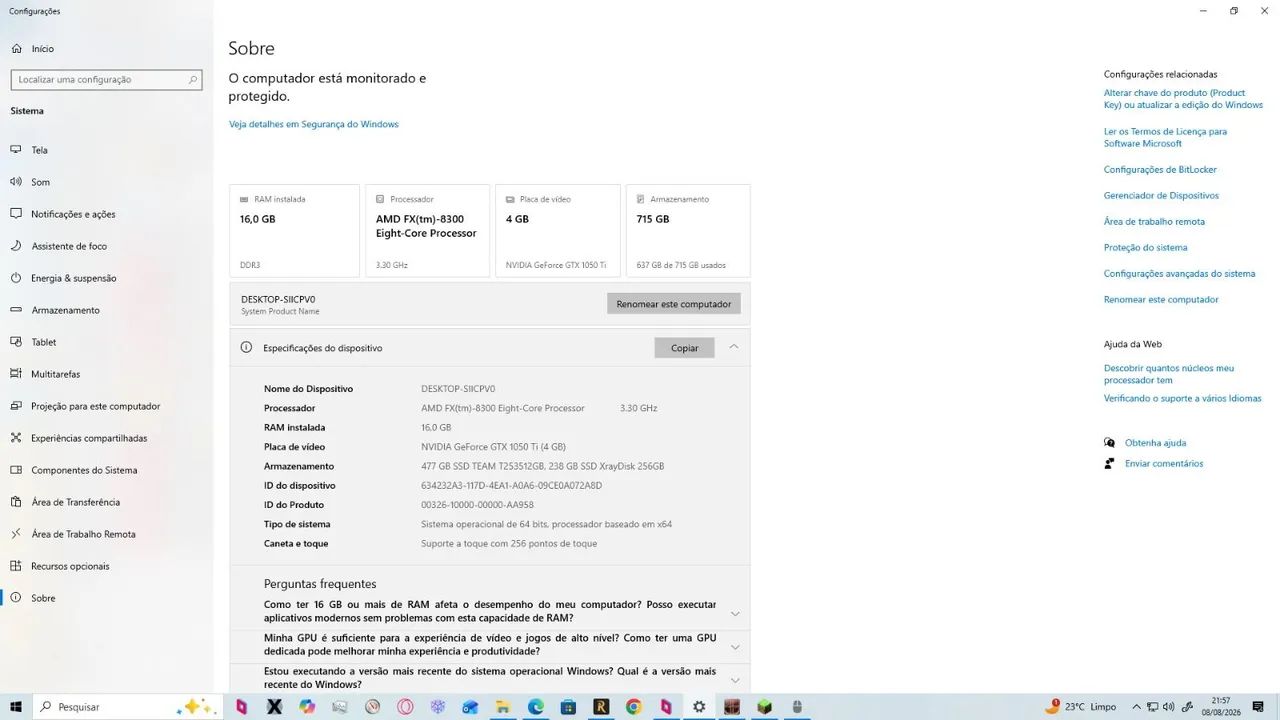This screenshot has width=1280, height=720.
Task: Open Gerenciador de Dispositivos link
Action: tap(1161, 196)
